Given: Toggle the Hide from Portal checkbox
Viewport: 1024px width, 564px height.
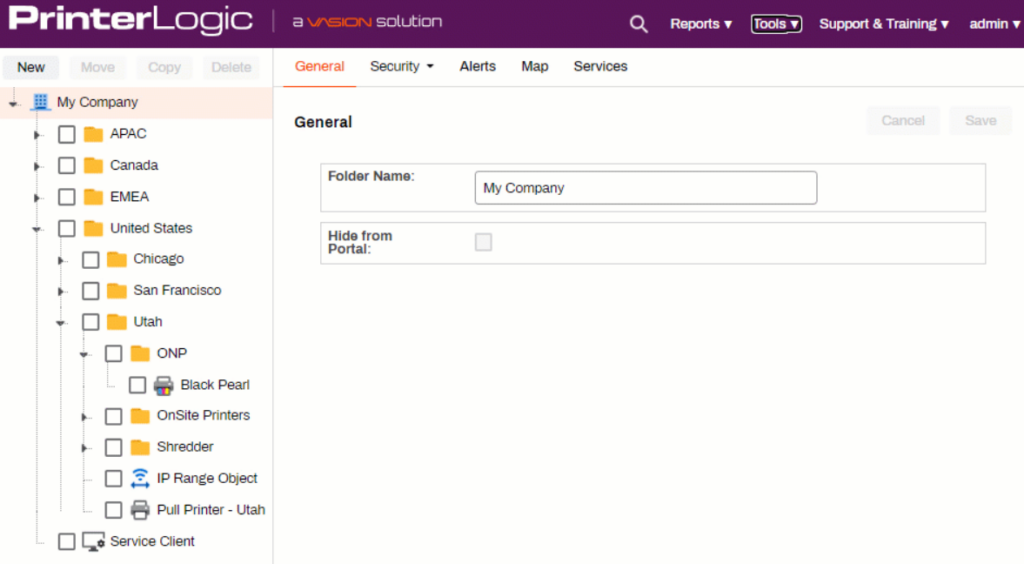Looking at the screenshot, I should pos(483,242).
